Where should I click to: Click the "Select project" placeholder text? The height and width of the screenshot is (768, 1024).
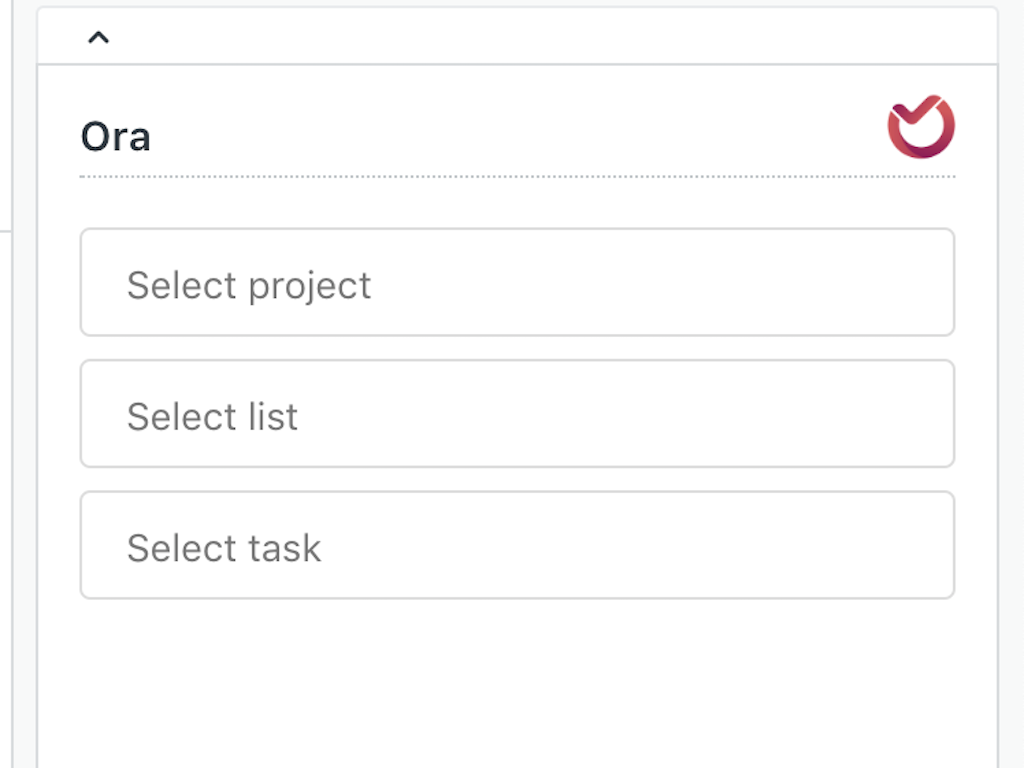click(249, 286)
